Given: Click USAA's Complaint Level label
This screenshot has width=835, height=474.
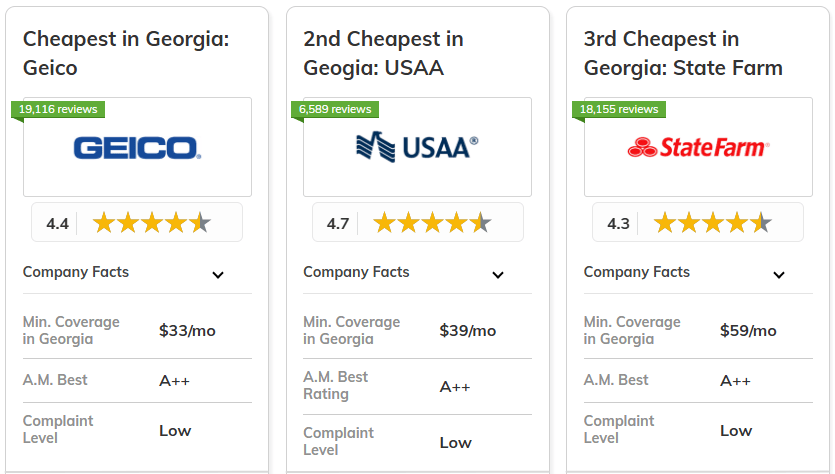Looking at the screenshot, I should tap(338, 441).
